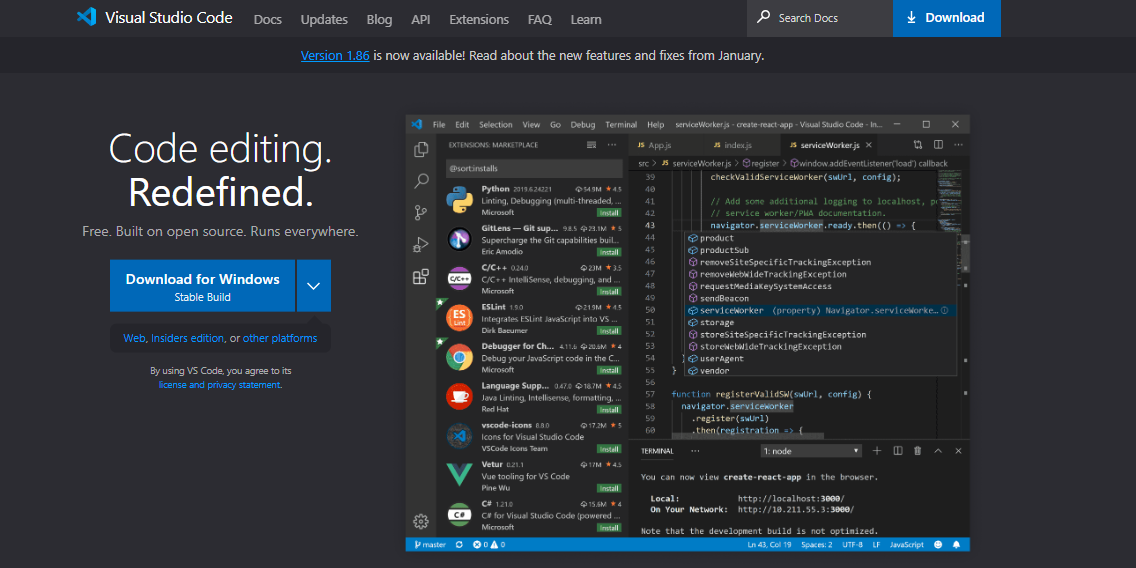Click the Explorer files icon in activity bar
1136x568 pixels.
[x=421, y=150]
